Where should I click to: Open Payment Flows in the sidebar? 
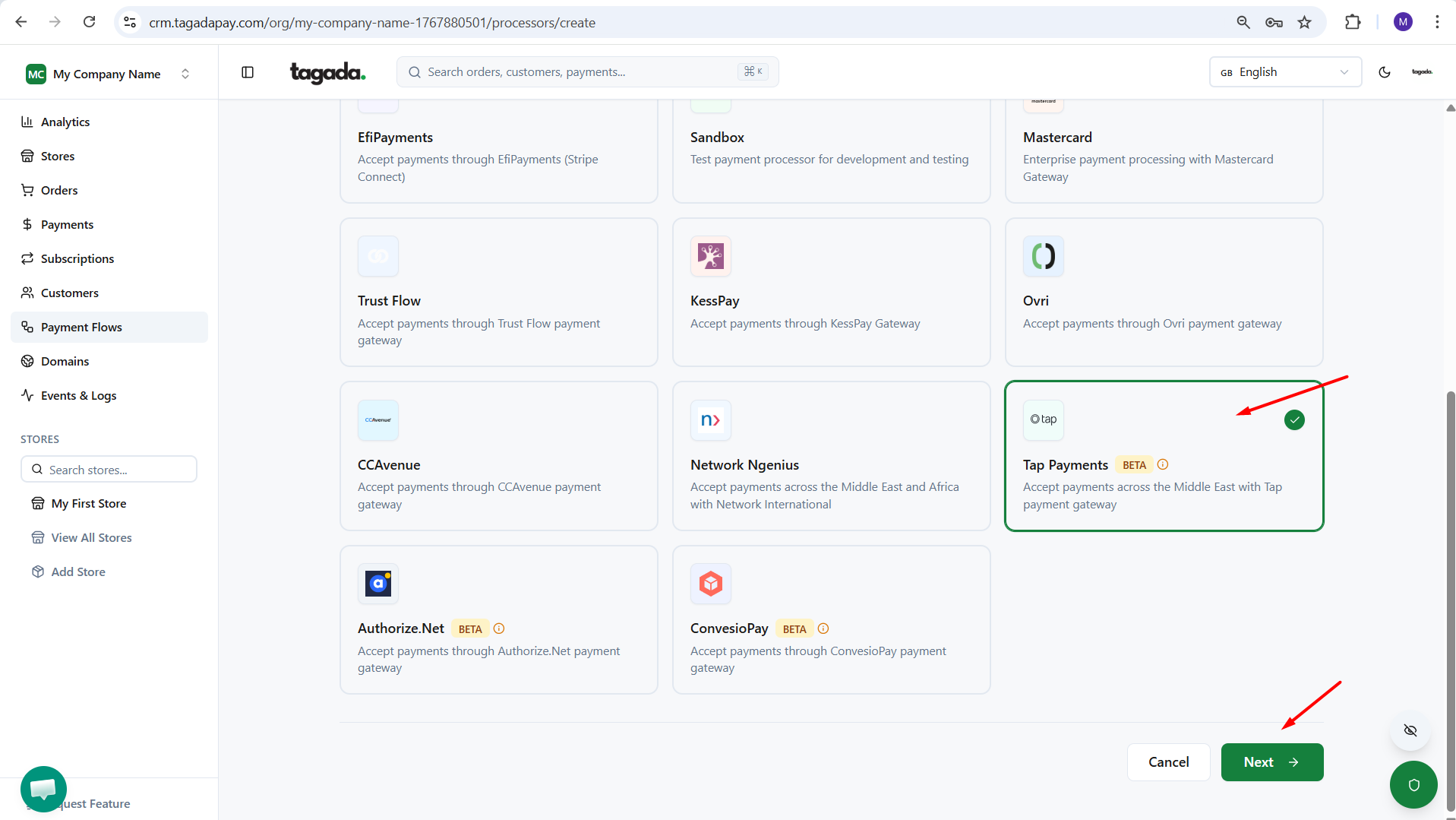81,327
